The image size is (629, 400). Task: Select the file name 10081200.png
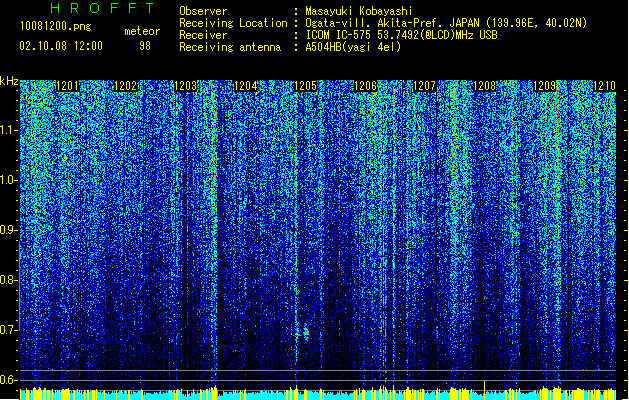pos(56,26)
